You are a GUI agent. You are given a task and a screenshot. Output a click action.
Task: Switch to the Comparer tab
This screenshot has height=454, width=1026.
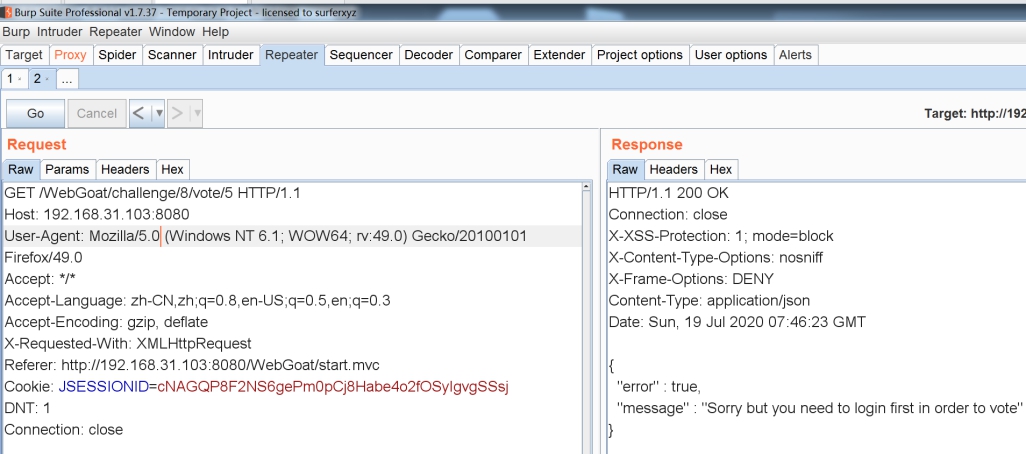tap(493, 55)
